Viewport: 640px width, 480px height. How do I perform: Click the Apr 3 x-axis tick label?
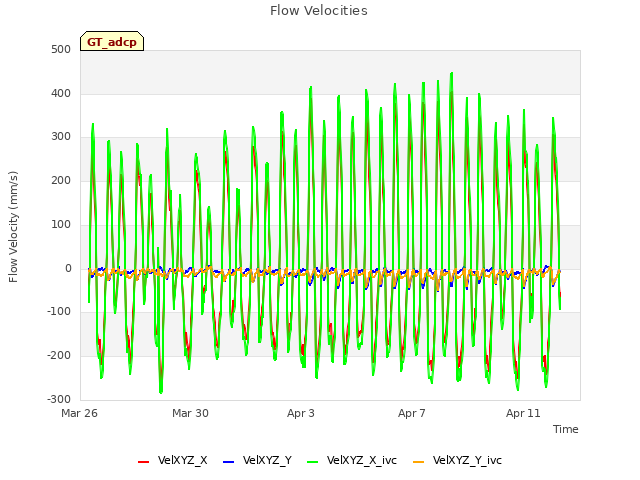[301, 413]
